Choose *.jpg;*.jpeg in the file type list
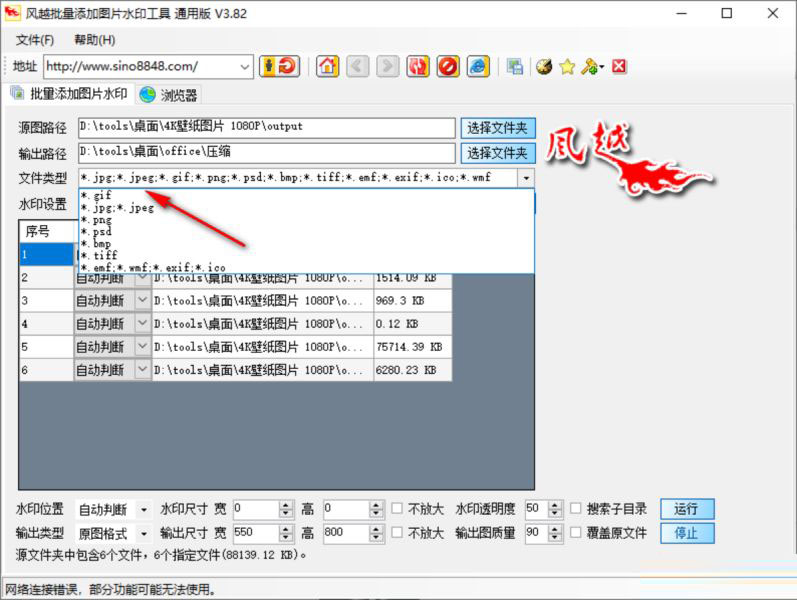 tap(306, 207)
